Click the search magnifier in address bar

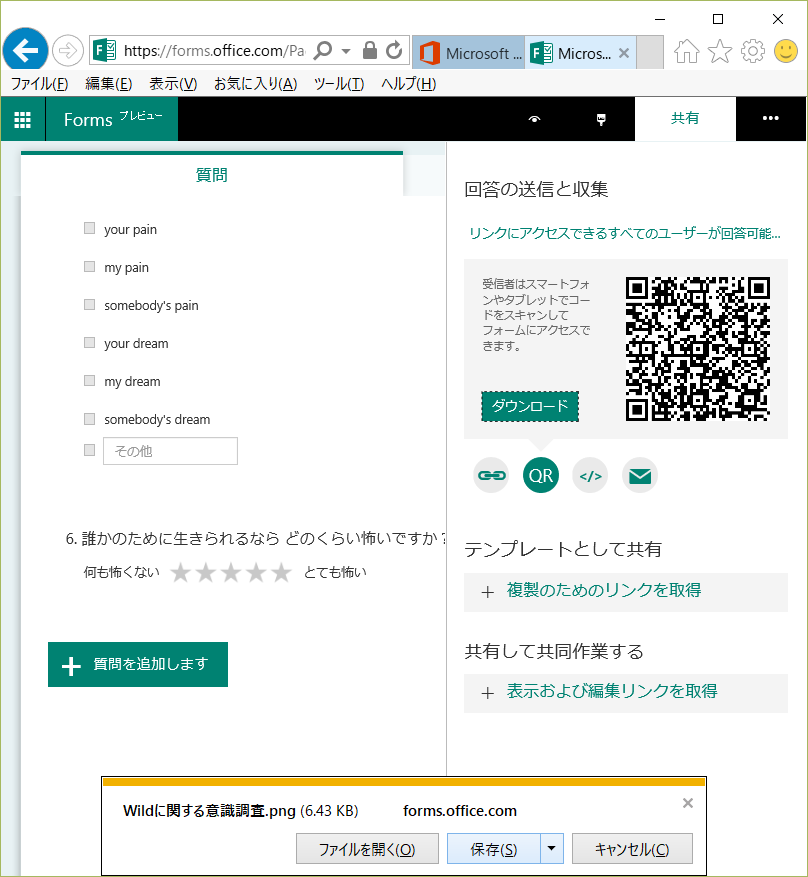(323, 51)
